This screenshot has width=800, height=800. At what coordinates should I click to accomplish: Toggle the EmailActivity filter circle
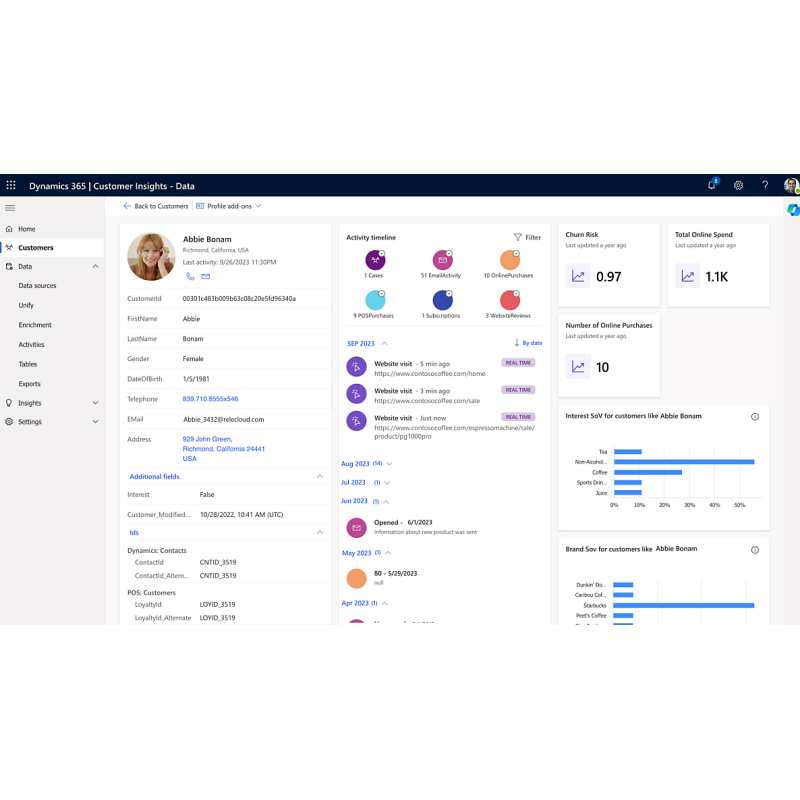(441, 261)
